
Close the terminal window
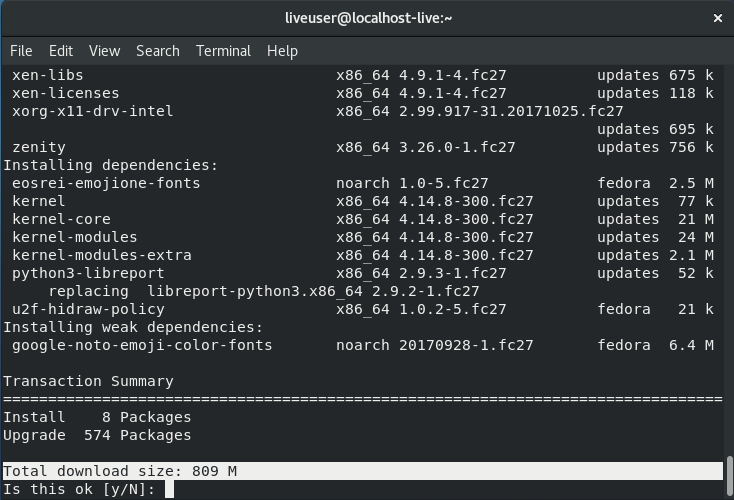[x=718, y=18]
